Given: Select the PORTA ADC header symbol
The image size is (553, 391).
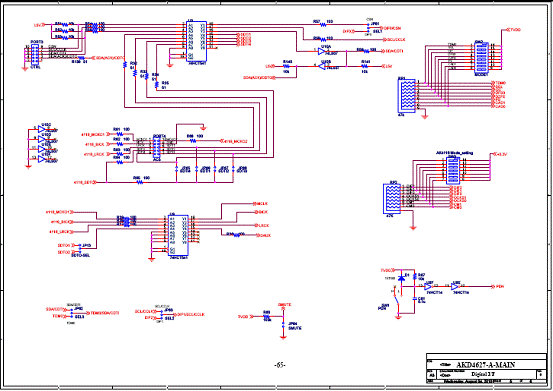Looking at the screenshot, I should click(x=156, y=147).
